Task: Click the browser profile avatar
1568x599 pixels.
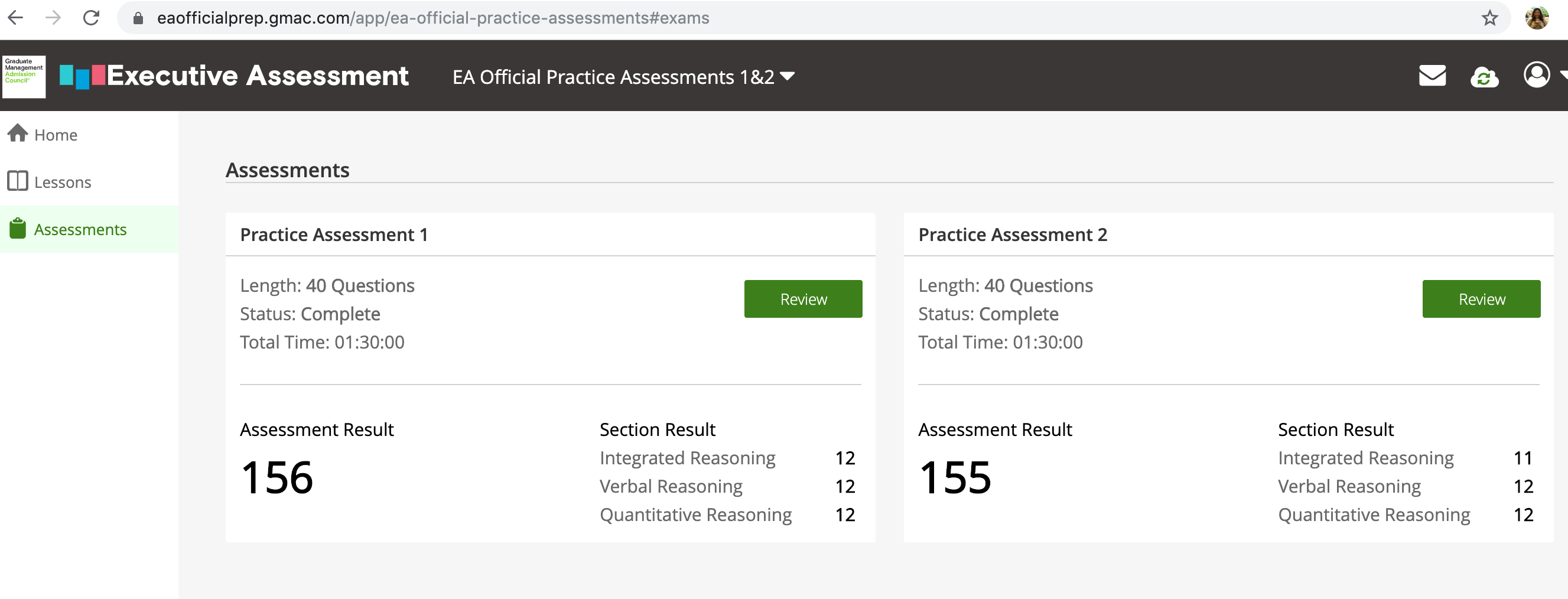Action: 1536,18
